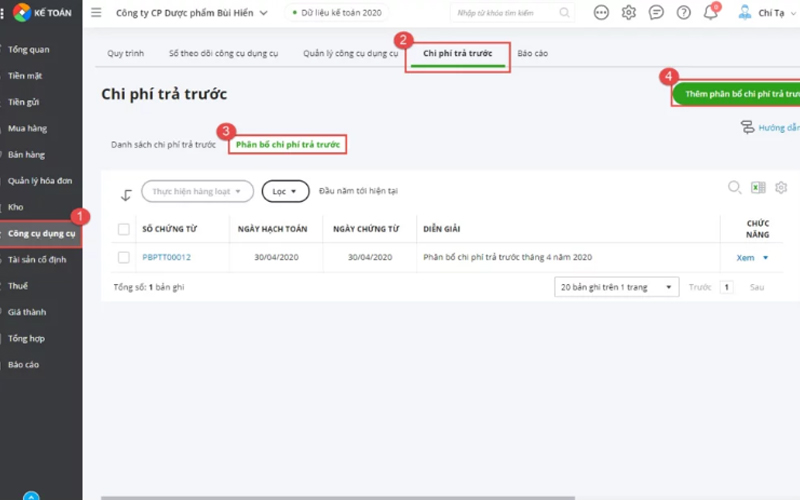The image size is (800, 500).
Task: Expand the Lọc filter dropdown
Action: (x=285, y=191)
